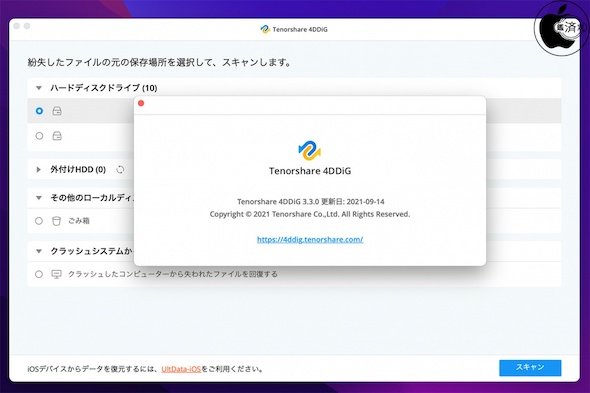The width and height of the screenshot is (590, 393).
Task: Click the 外付けHDD (0) heading text
Action: pos(78,170)
